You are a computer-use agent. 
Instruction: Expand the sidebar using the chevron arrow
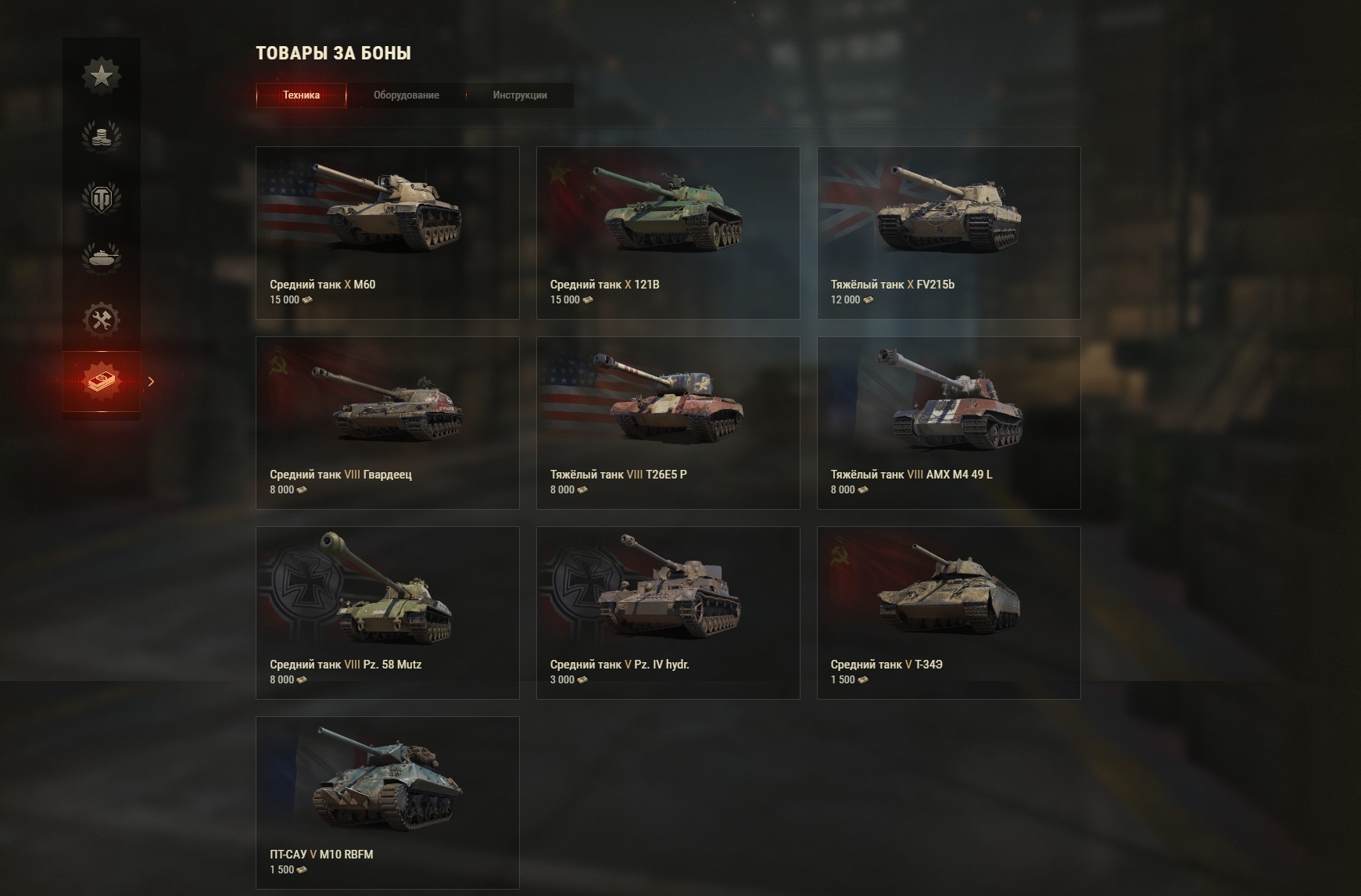pyautogui.click(x=151, y=382)
